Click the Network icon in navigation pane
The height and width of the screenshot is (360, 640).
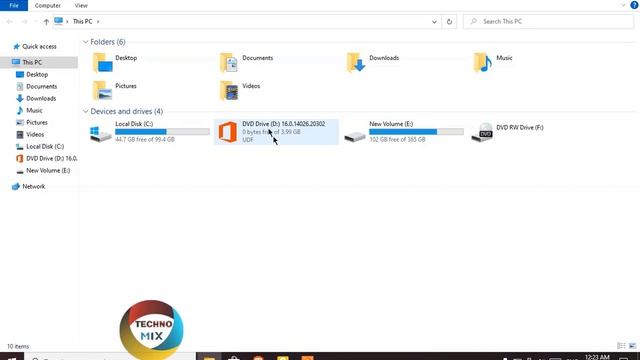pyautogui.click(x=16, y=187)
